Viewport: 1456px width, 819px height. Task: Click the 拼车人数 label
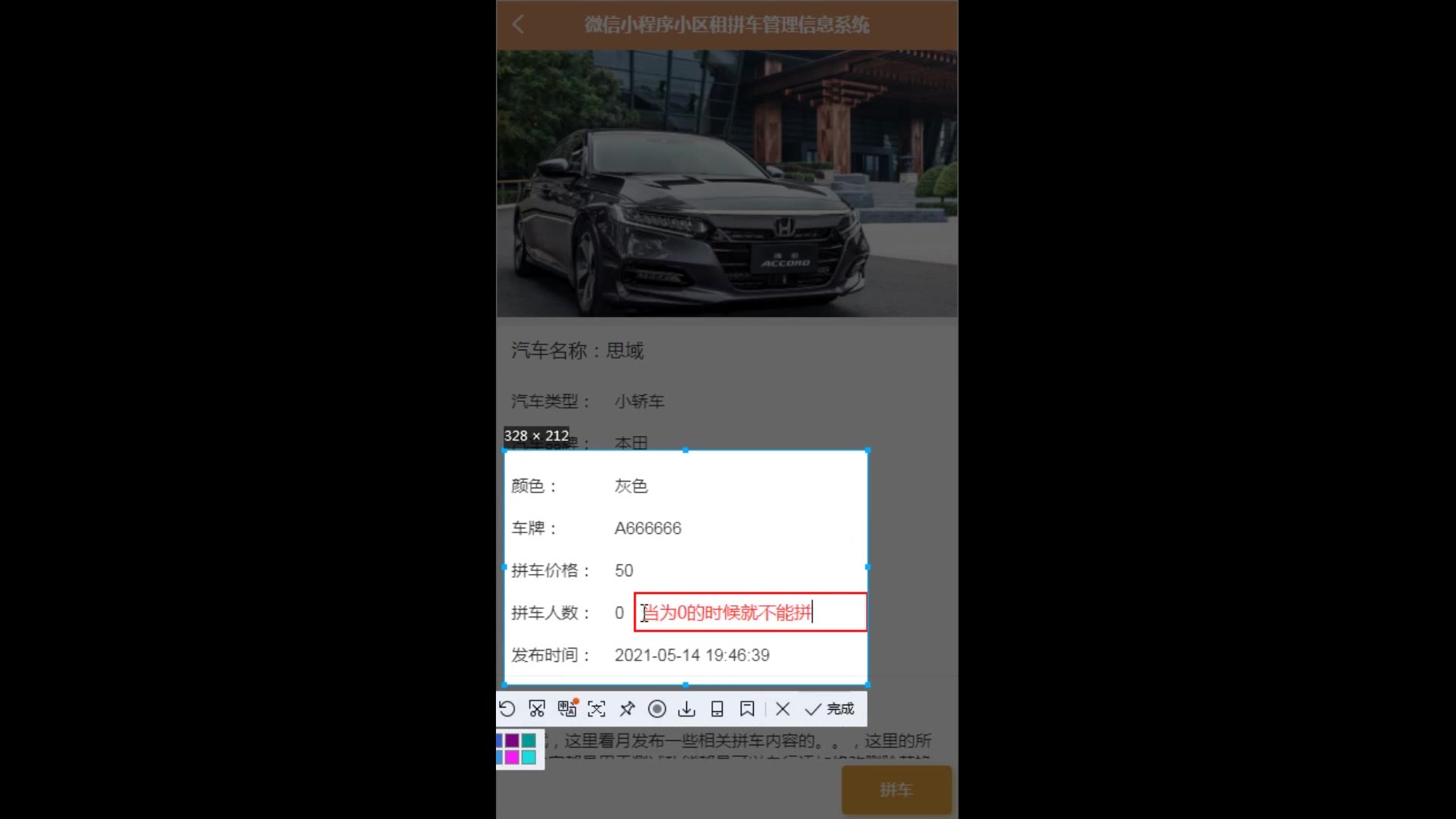tap(551, 613)
